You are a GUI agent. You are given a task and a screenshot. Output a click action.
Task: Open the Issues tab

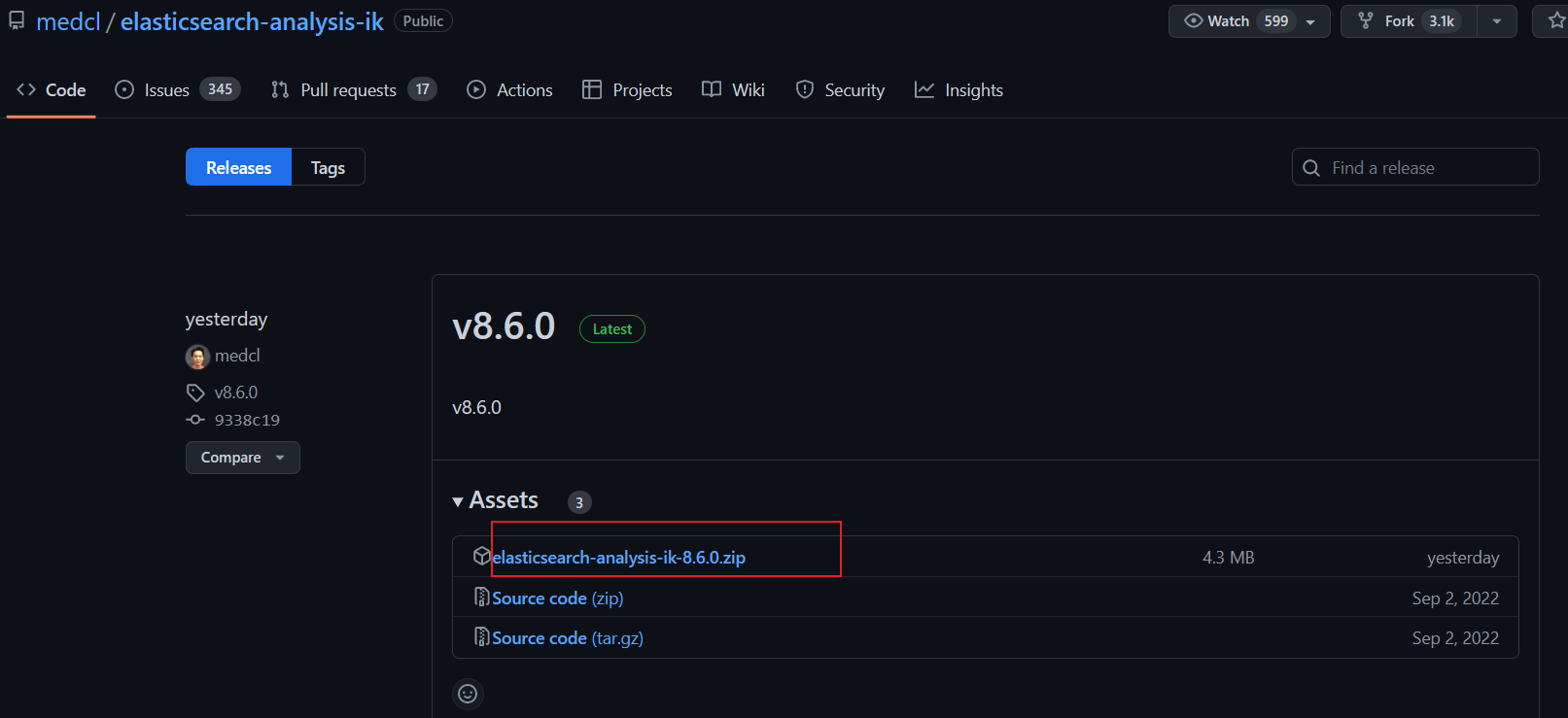pyautogui.click(x=177, y=90)
